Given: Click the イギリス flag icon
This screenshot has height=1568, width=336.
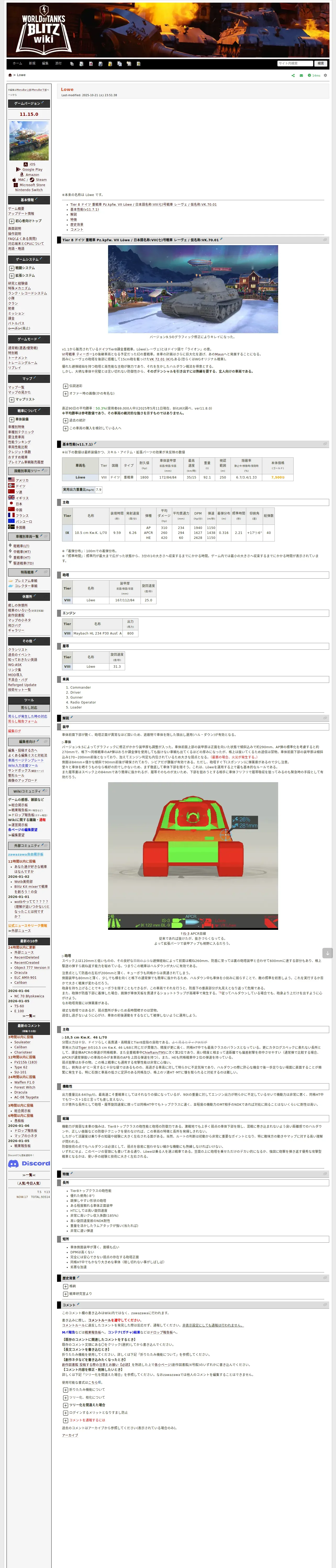Looking at the screenshot, I should 11,498.
